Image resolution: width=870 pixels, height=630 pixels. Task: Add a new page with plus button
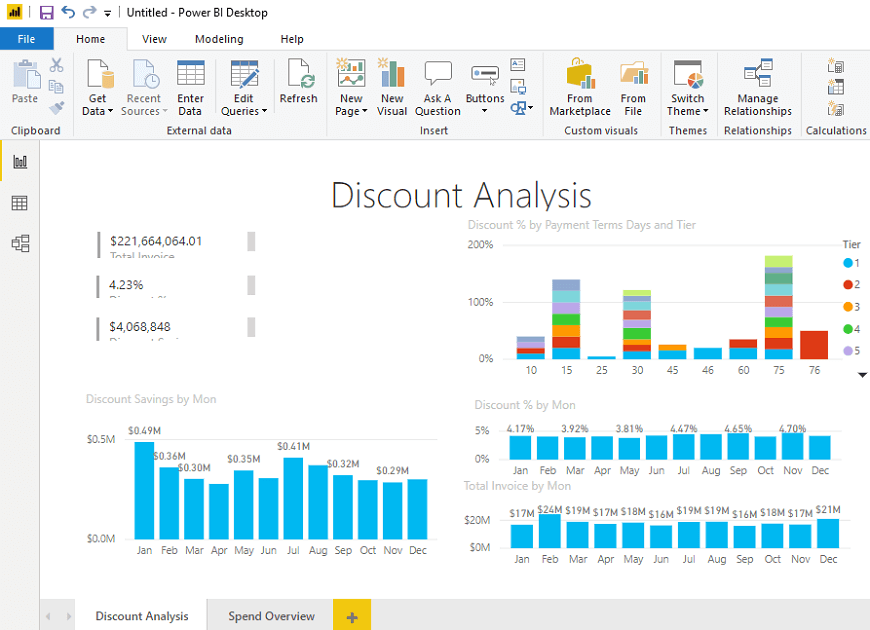pyautogui.click(x=352, y=616)
